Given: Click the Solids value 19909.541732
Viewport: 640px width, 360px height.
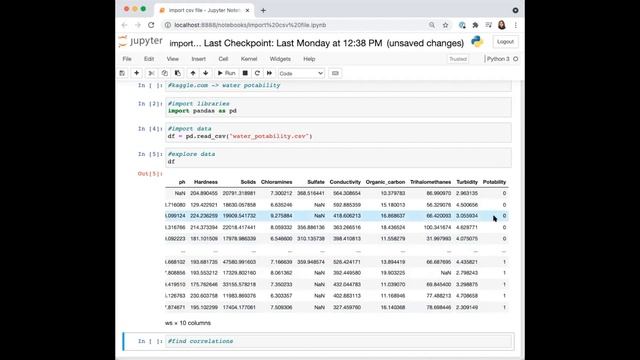Looking at the screenshot, I should click(239, 216).
